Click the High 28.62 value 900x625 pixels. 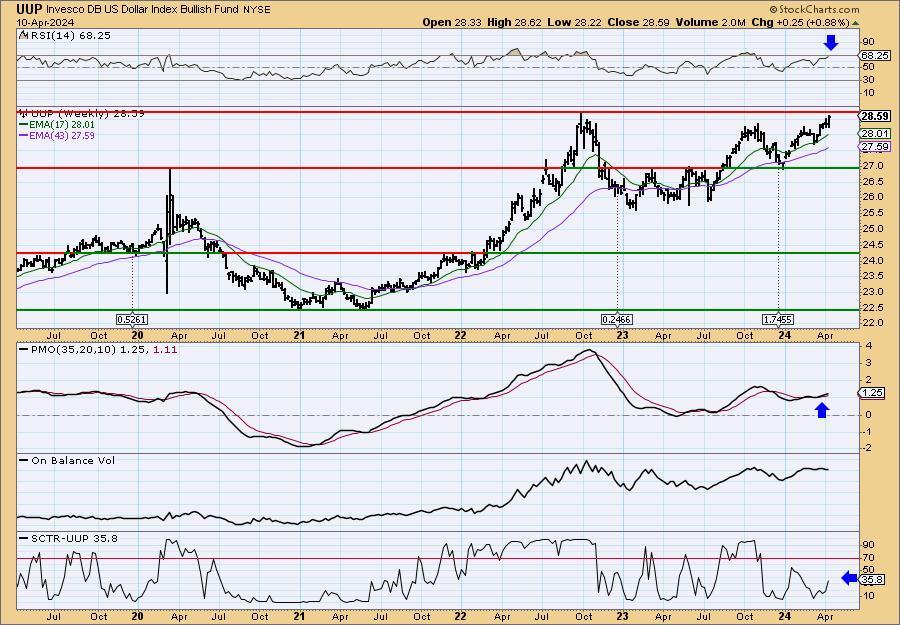pyautogui.click(x=514, y=22)
